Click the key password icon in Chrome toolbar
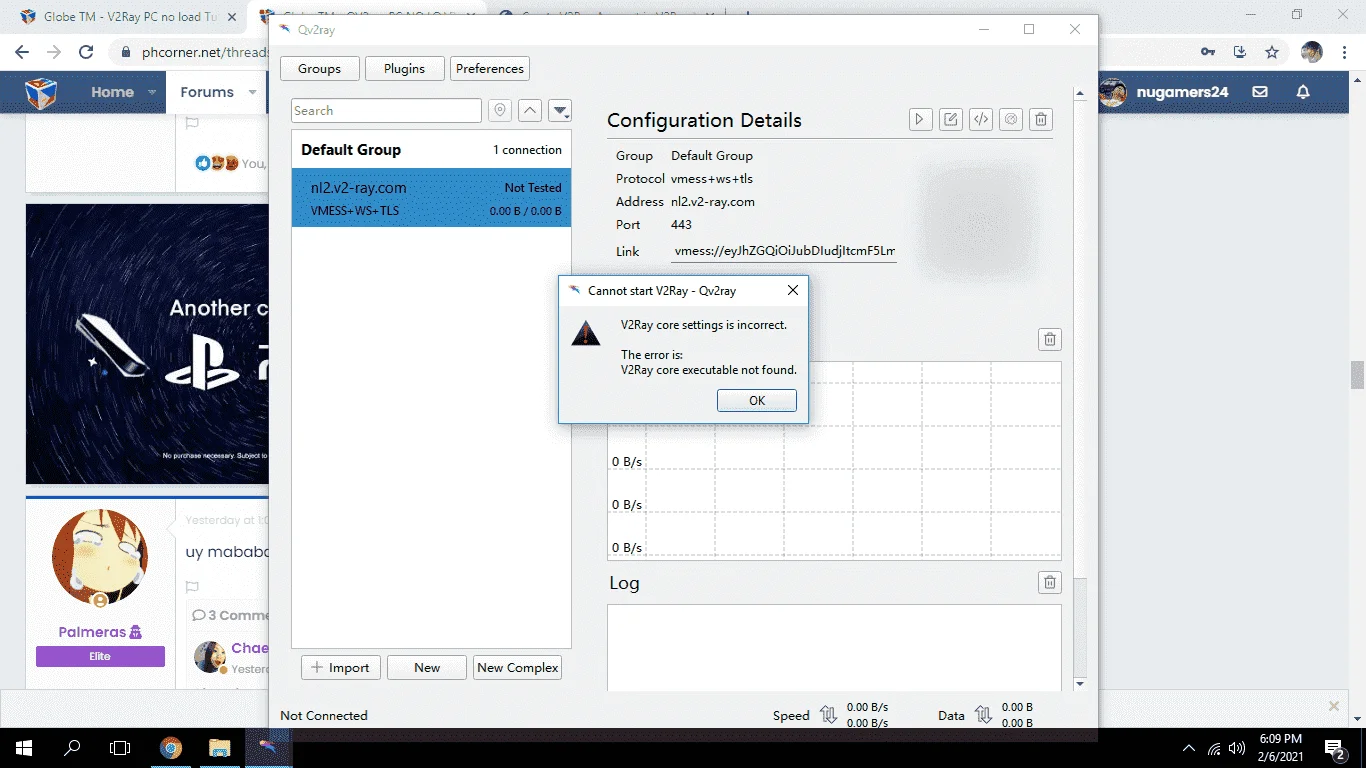Viewport: 1366px width, 768px height. (1208, 52)
